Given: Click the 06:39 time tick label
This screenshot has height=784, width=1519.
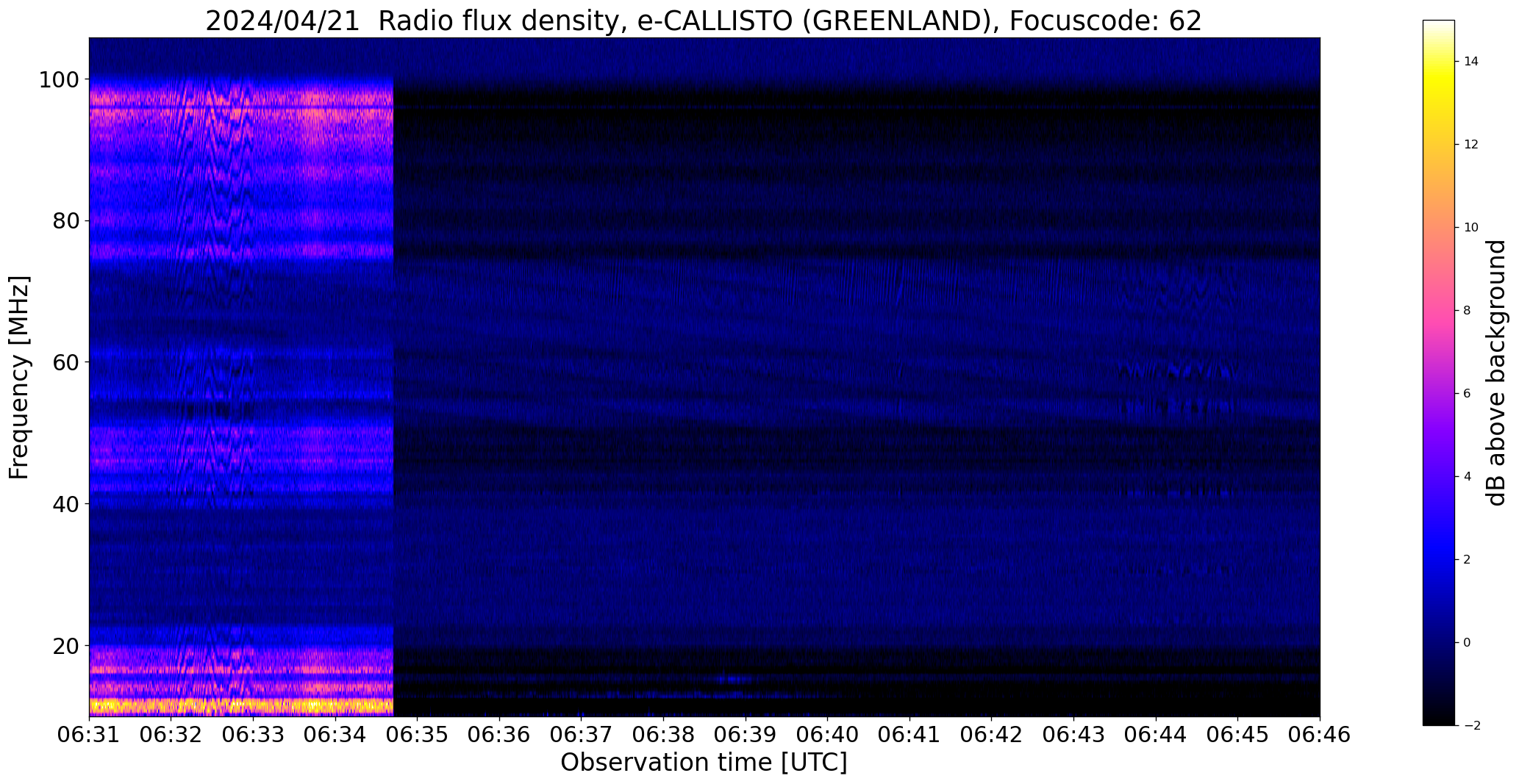Looking at the screenshot, I should tap(746, 736).
